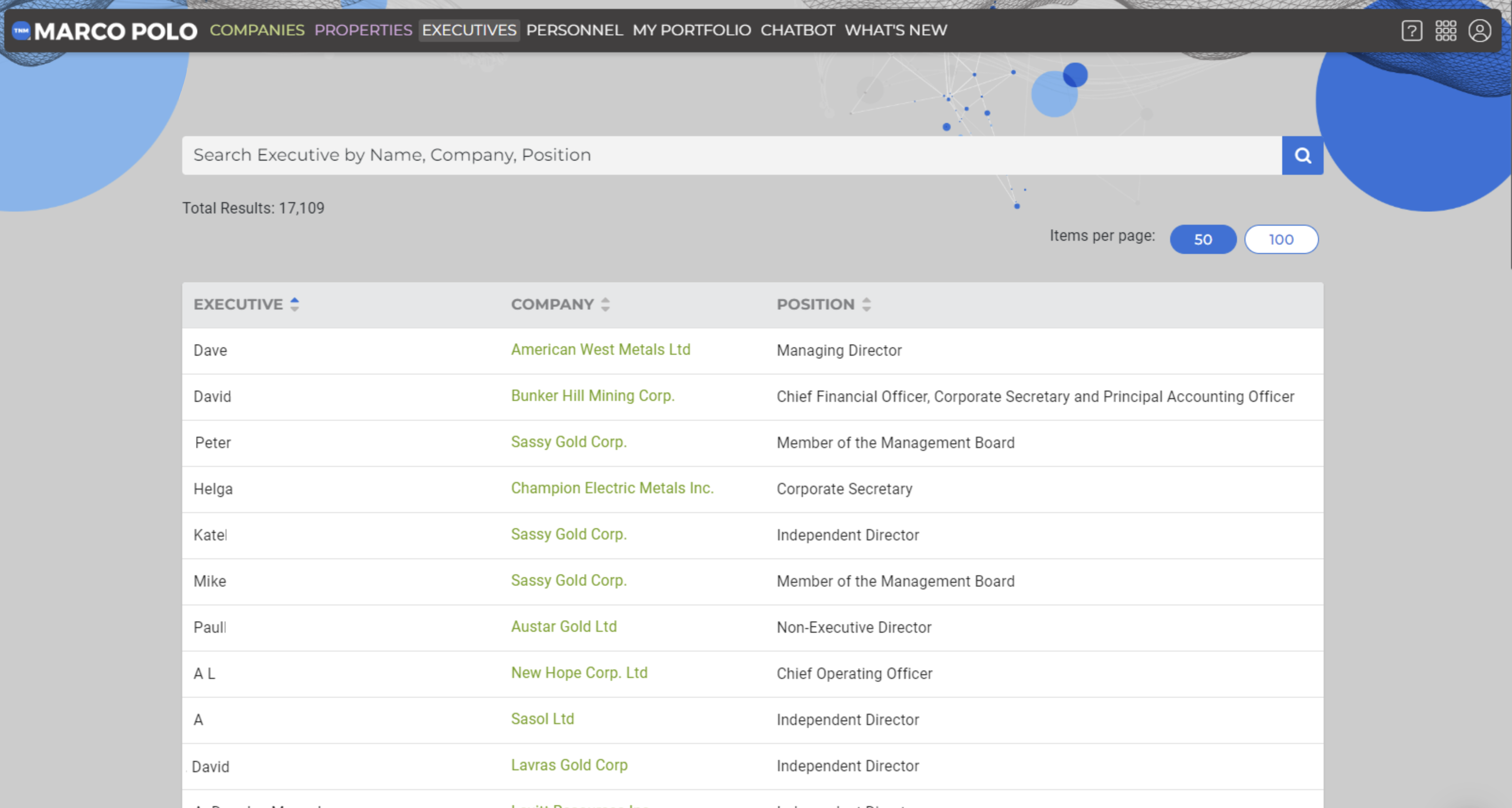Open What's New
The height and width of the screenshot is (808, 1512).
tap(896, 31)
